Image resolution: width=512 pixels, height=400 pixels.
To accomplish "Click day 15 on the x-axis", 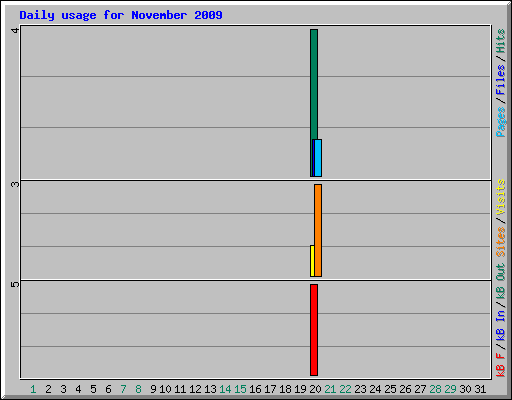I will pos(240,389).
